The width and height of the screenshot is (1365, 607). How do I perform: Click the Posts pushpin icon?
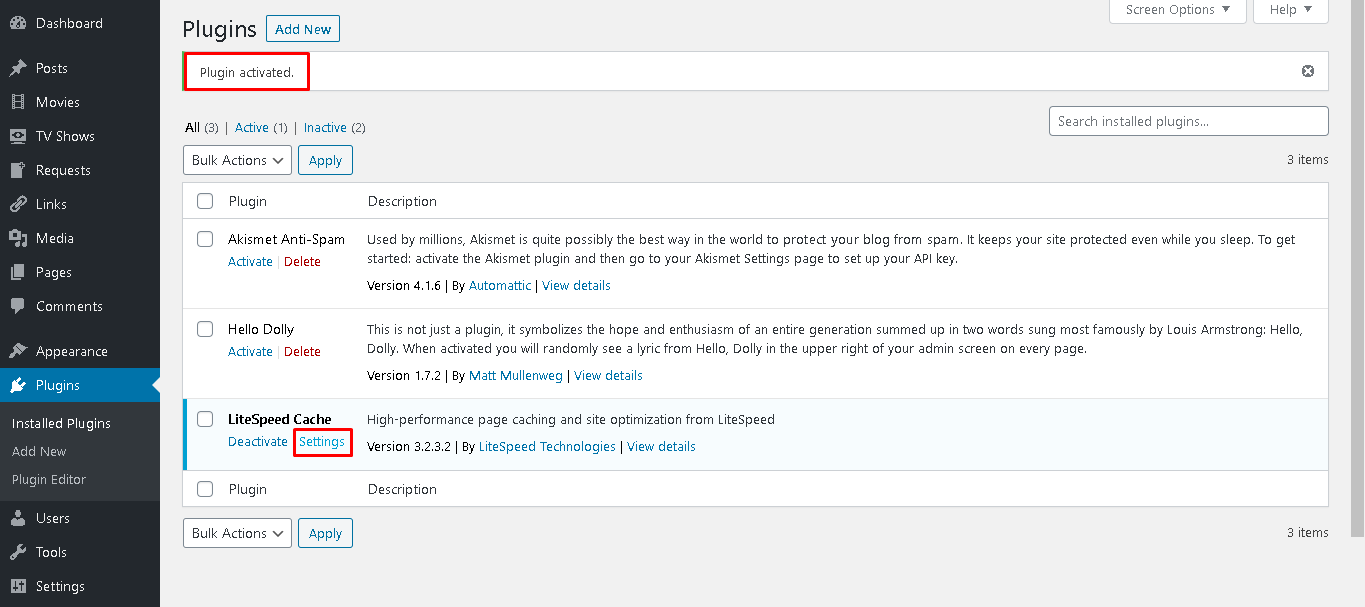[18, 68]
